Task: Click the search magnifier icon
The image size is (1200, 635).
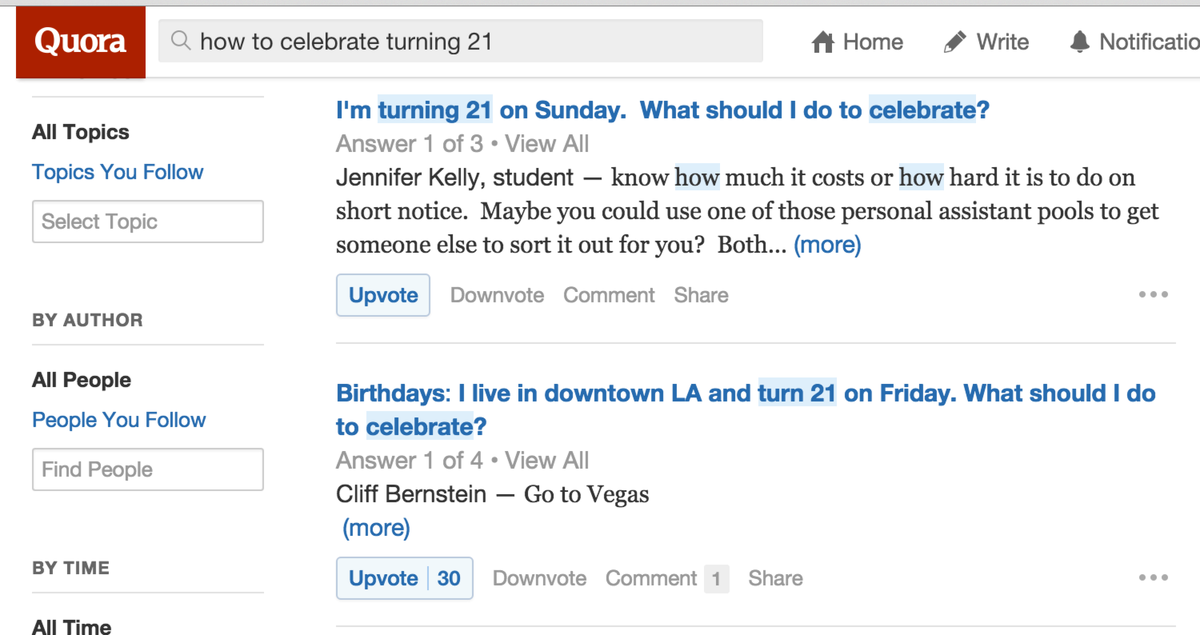Action: (181, 42)
